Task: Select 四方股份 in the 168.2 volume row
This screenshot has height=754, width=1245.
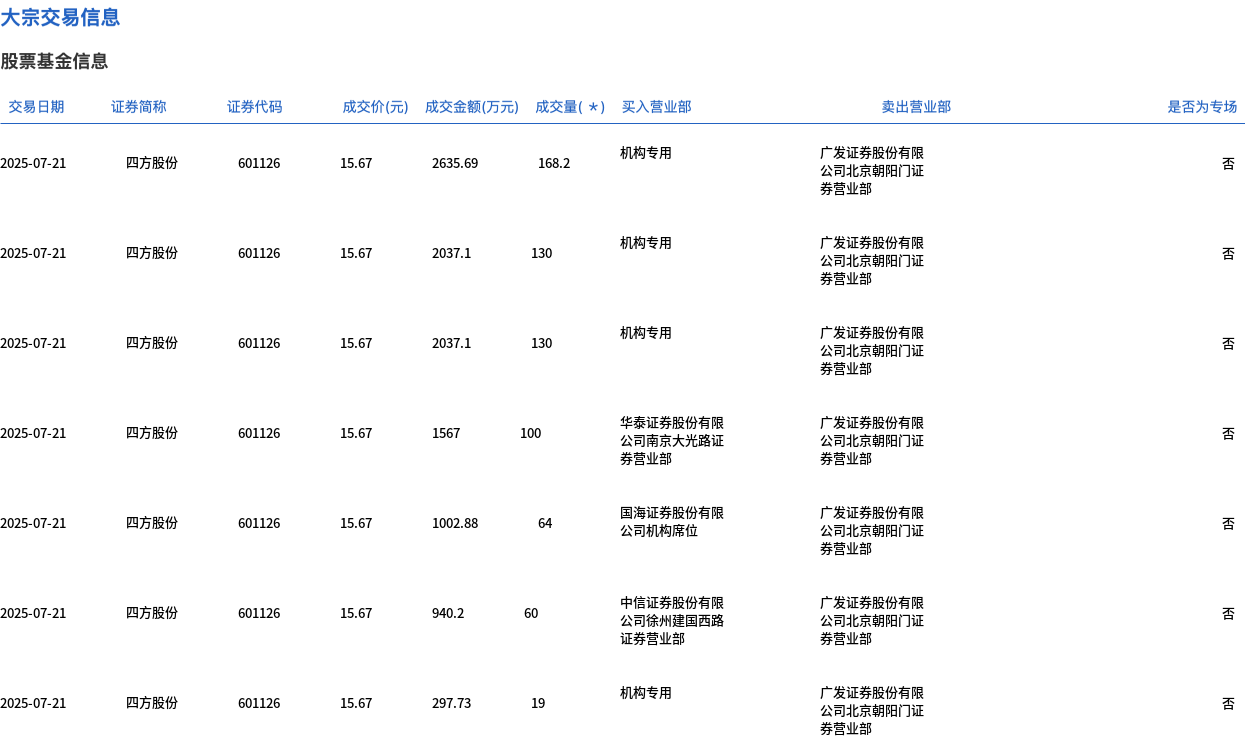Action: tap(152, 163)
